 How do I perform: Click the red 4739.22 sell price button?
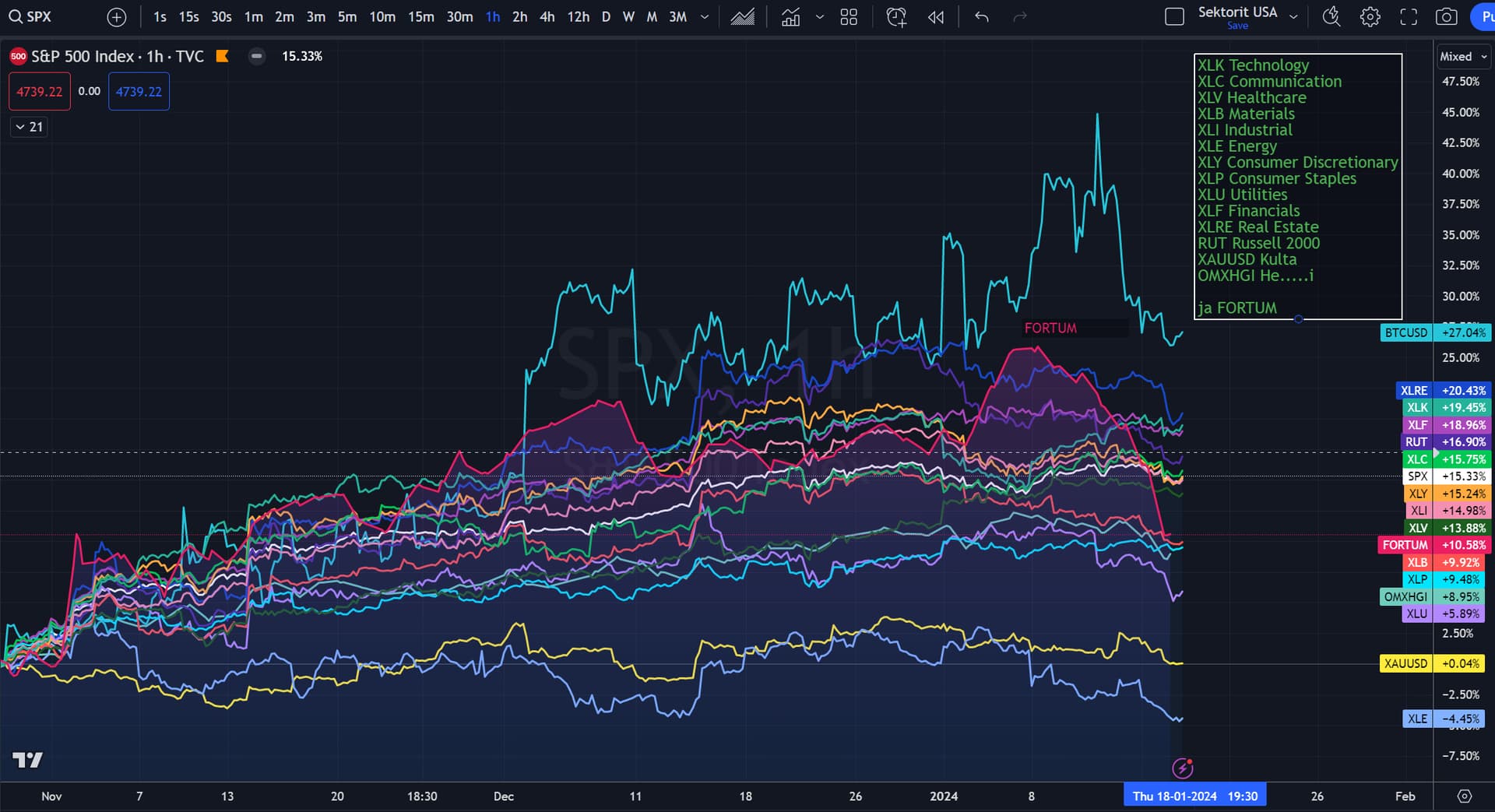[40, 91]
